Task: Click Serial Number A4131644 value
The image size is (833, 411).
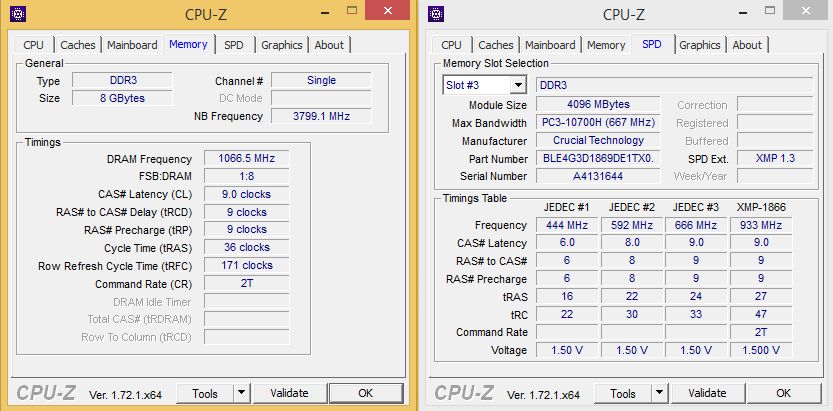Action: point(598,176)
